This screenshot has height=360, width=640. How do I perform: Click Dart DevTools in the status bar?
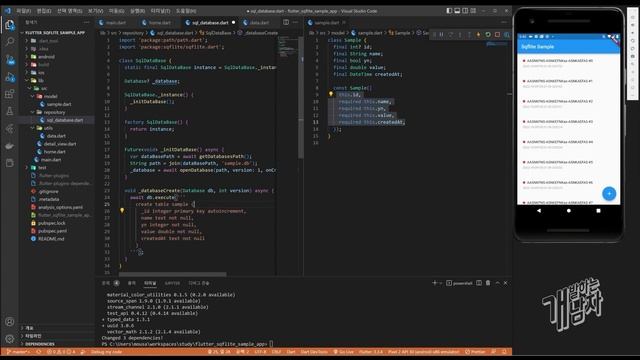pos(314,352)
